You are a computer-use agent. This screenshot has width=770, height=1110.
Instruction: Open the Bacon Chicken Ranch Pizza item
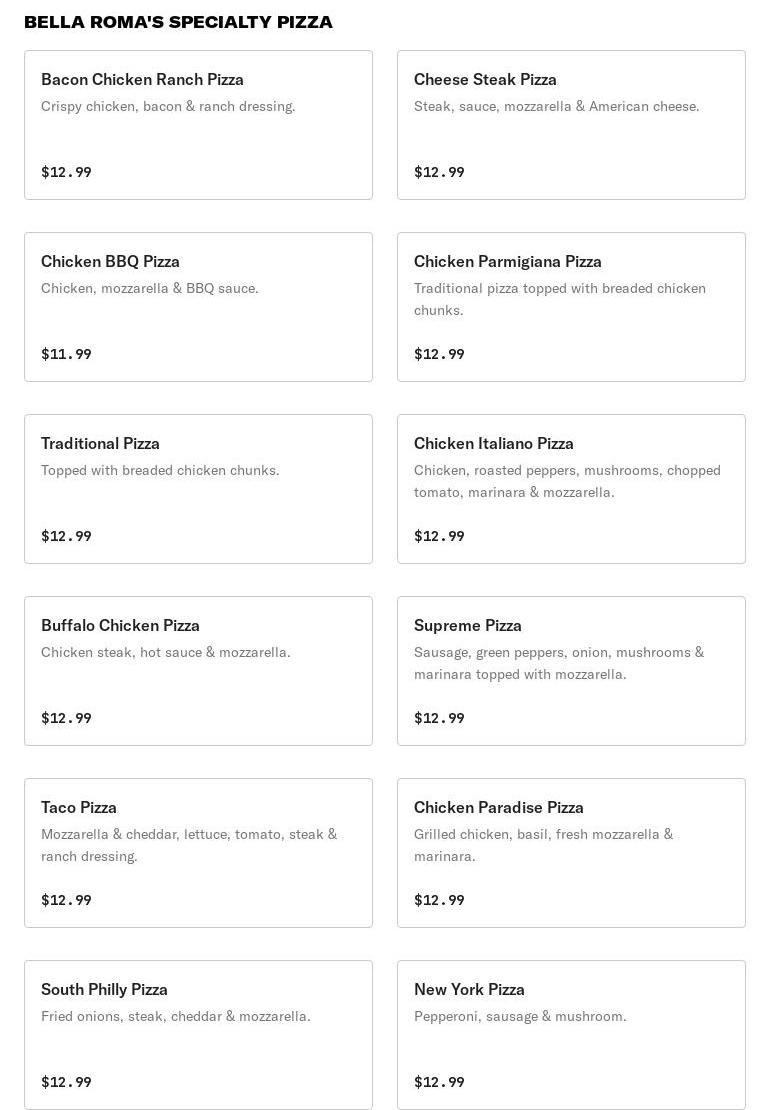198,125
